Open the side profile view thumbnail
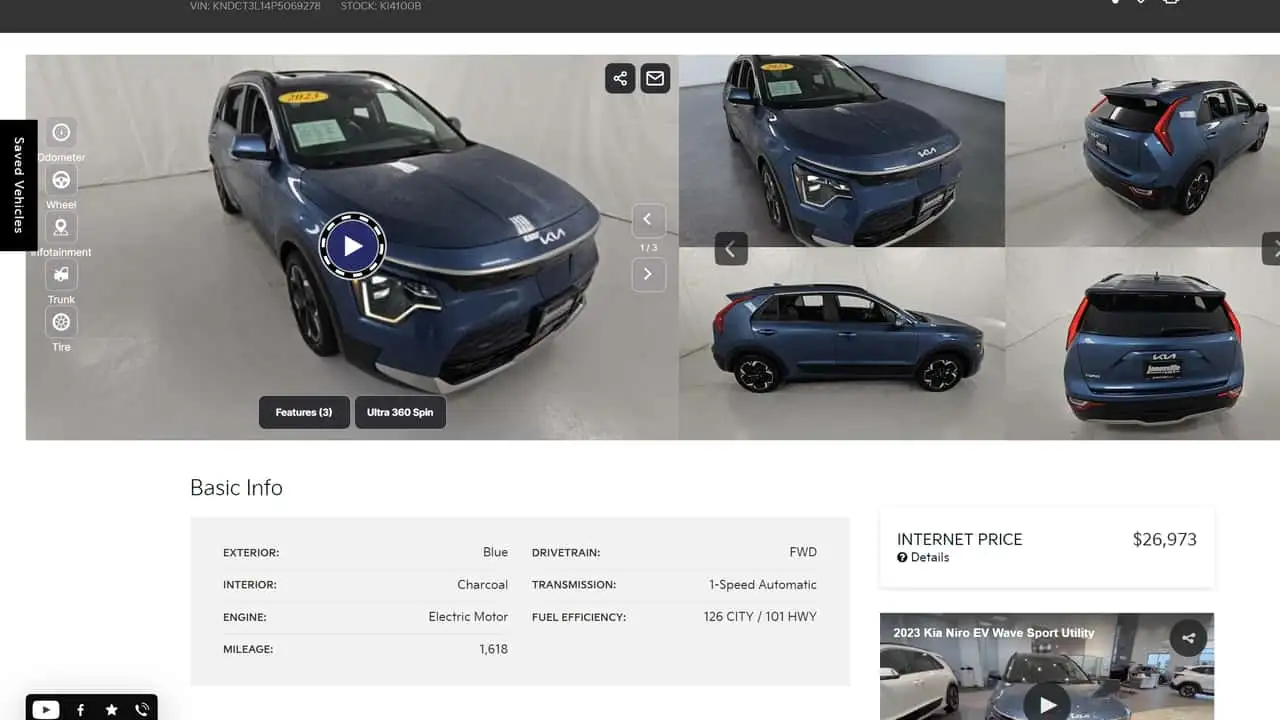The height and width of the screenshot is (720, 1280). [x=842, y=344]
